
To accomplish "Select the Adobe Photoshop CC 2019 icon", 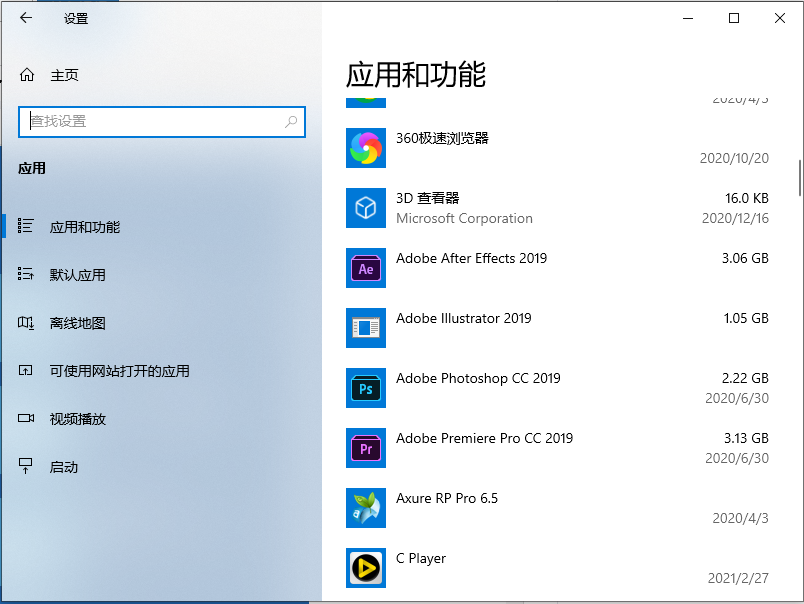I will click(365, 388).
